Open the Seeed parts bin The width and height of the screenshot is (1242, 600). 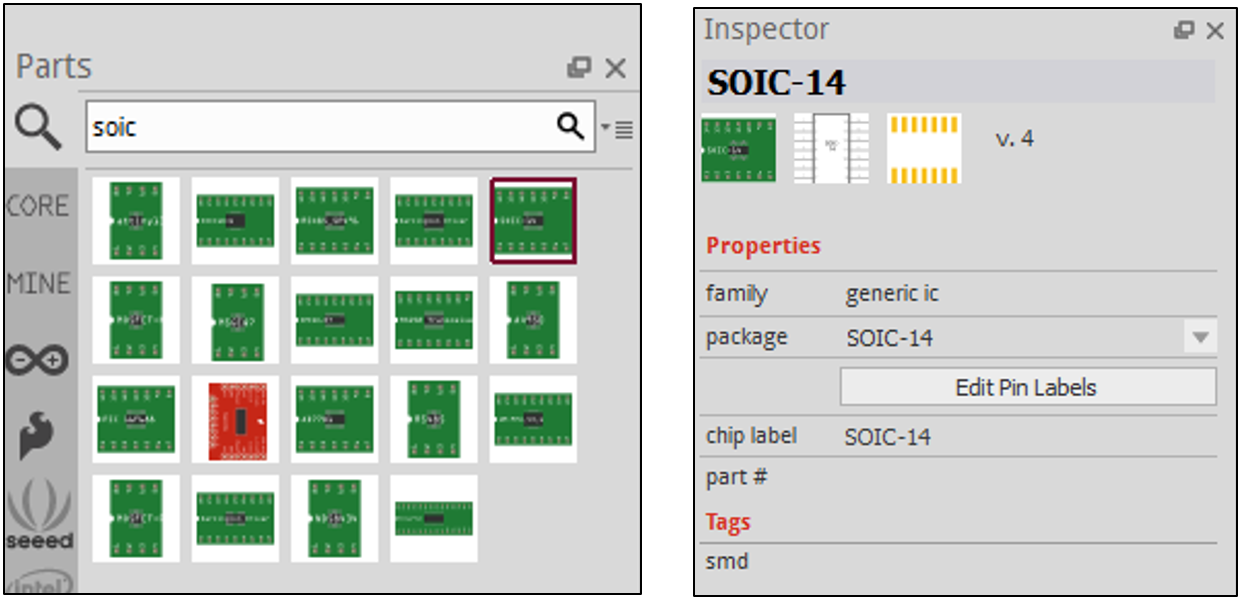[39, 514]
